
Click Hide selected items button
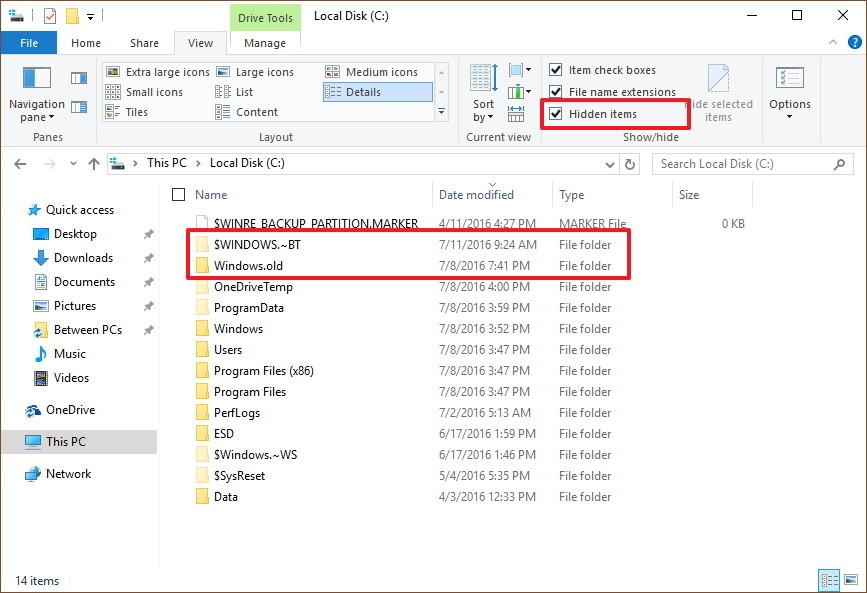tap(718, 93)
